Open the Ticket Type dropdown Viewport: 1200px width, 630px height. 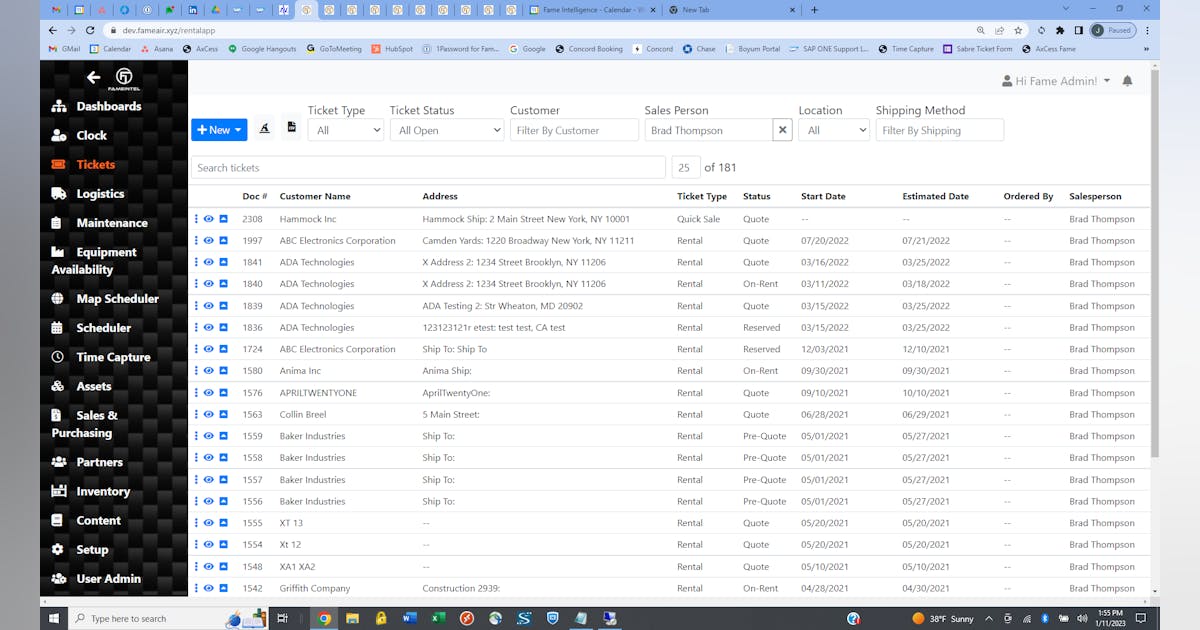tap(346, 130)
